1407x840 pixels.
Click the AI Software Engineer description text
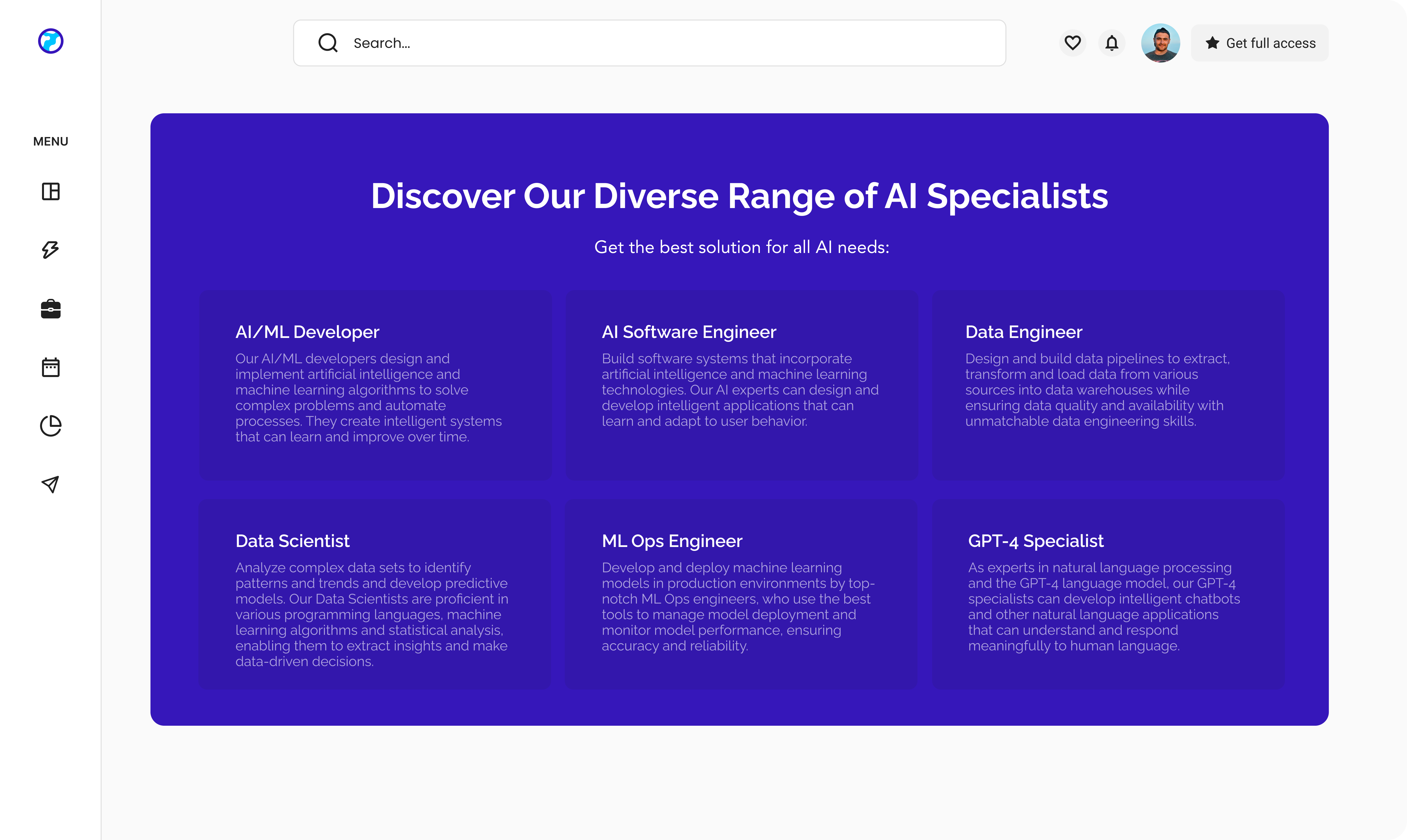pyautogui.click(x=740, y=390)
